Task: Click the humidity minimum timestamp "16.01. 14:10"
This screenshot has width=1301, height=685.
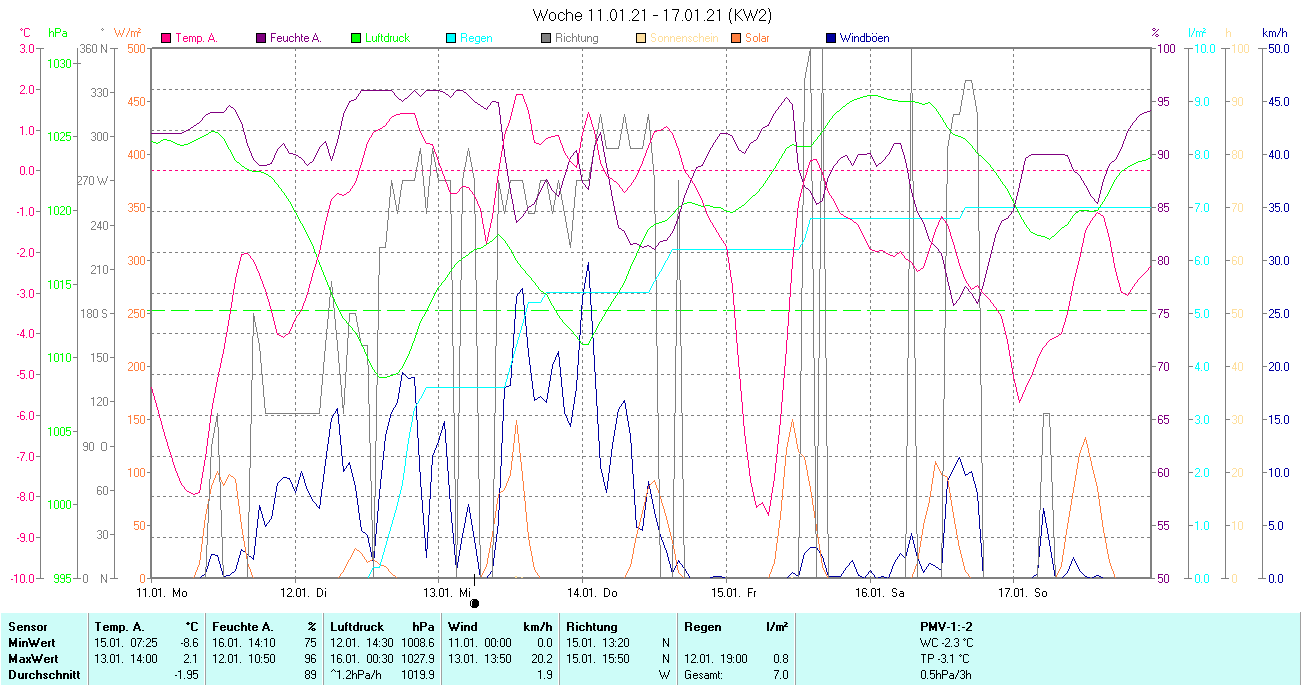Action: pos(244,642)
